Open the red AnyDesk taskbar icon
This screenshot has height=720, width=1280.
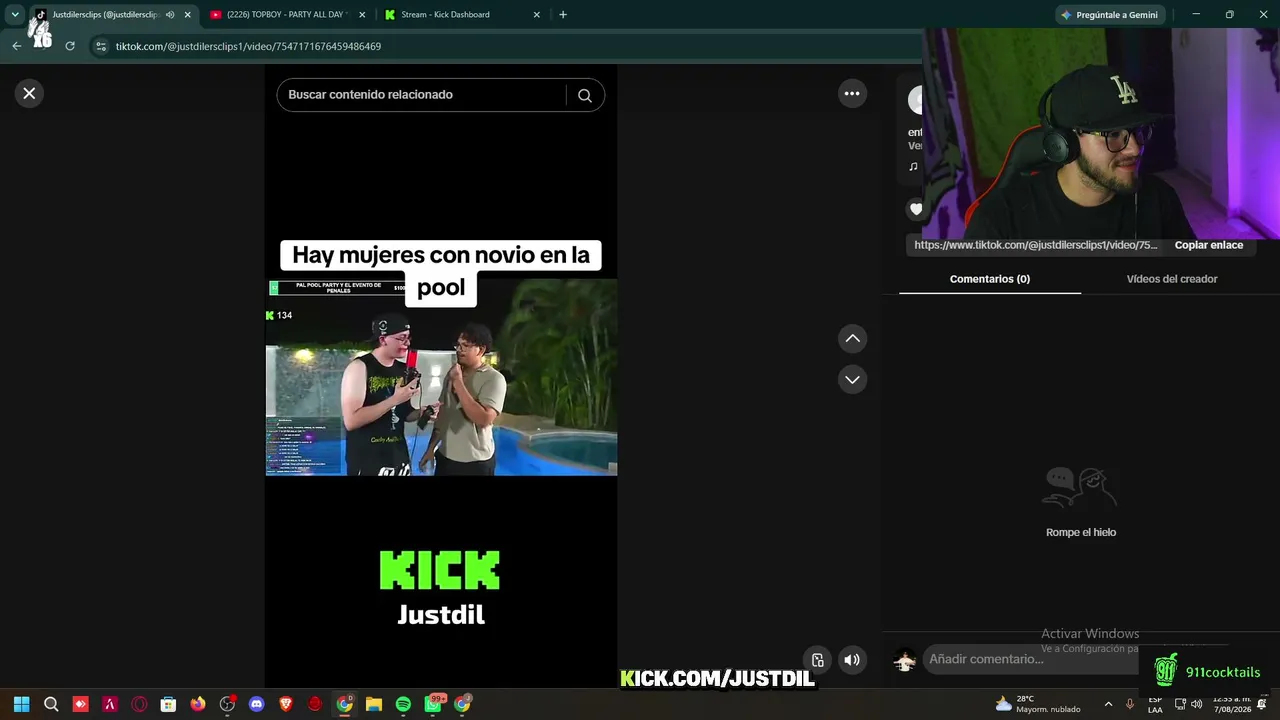(x=81, y=704)
